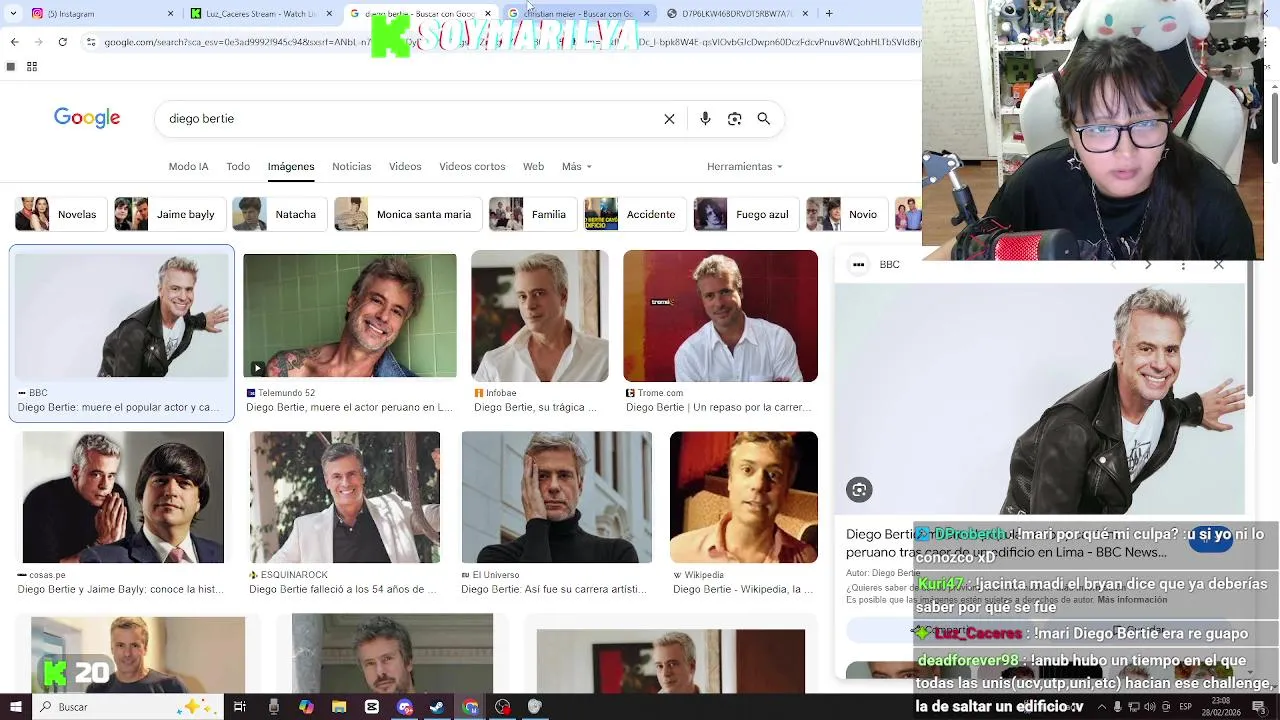
Task: Filter by Monica santa maria chip
Action: click(406, 214)
